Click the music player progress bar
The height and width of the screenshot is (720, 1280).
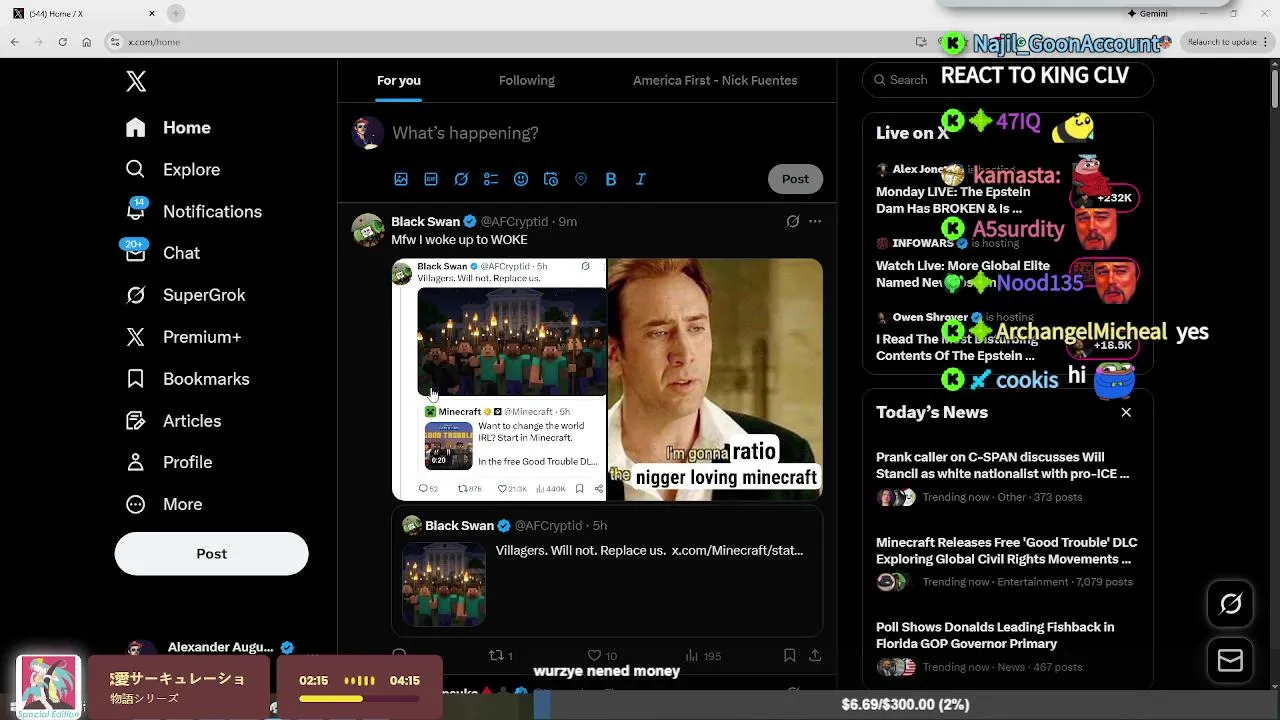[x=359, y=699]
